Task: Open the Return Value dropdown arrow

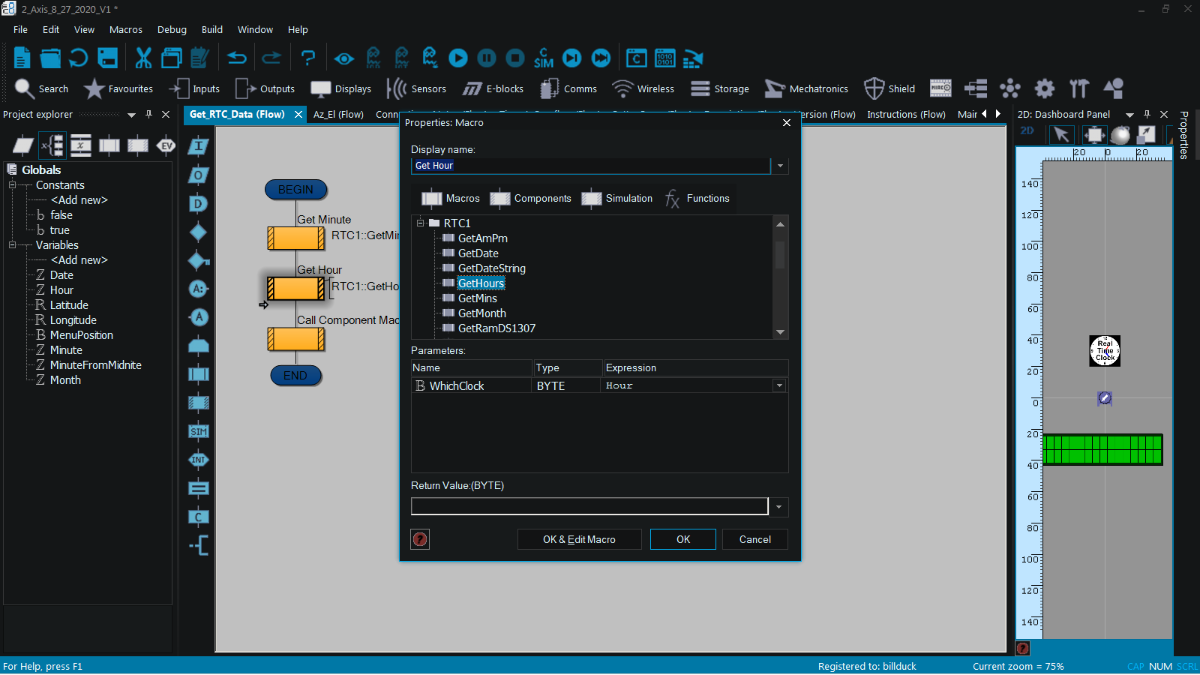Action: click(779, 507)
